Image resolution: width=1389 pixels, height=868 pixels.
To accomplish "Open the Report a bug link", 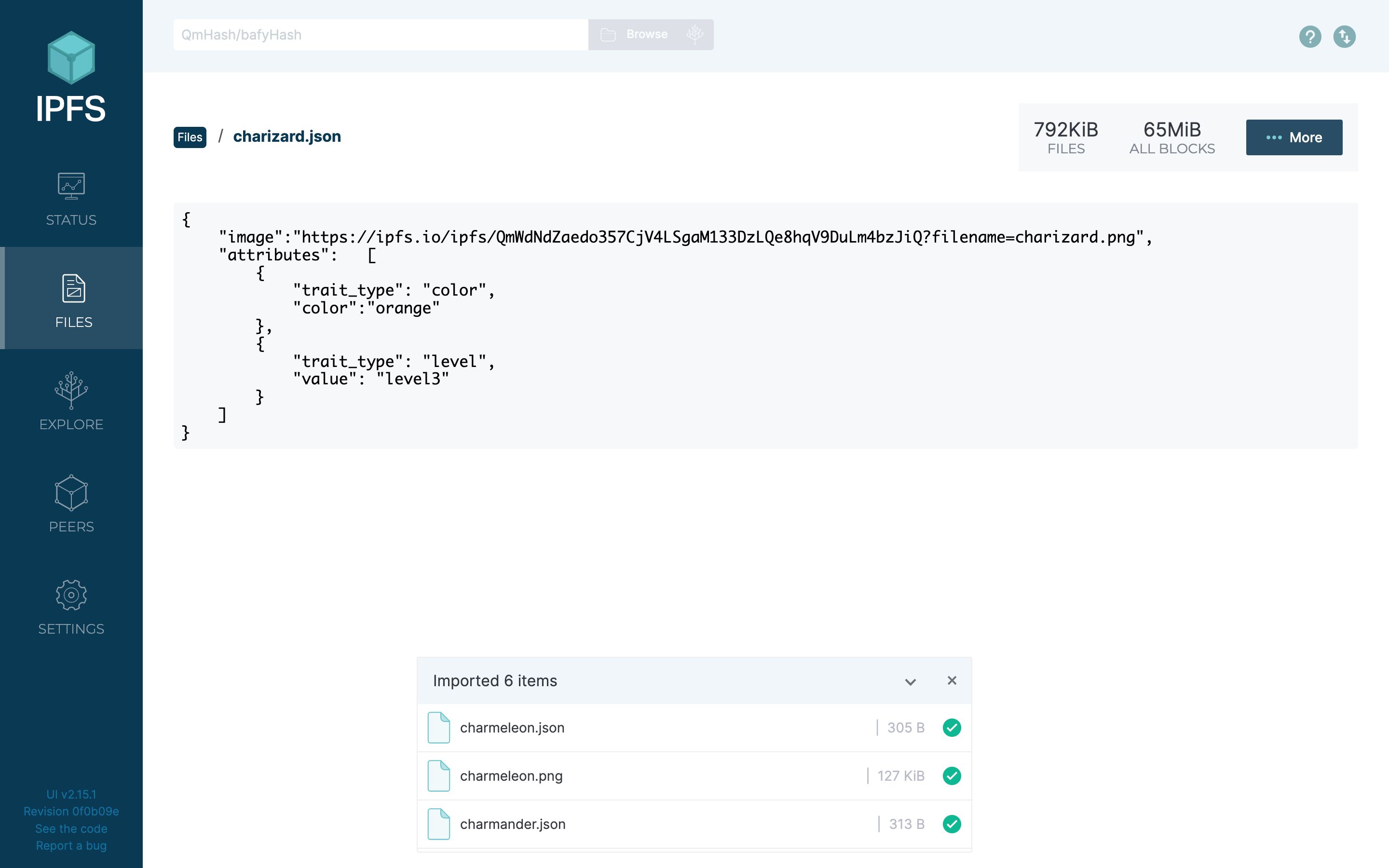I will click(x=71, y=846).
